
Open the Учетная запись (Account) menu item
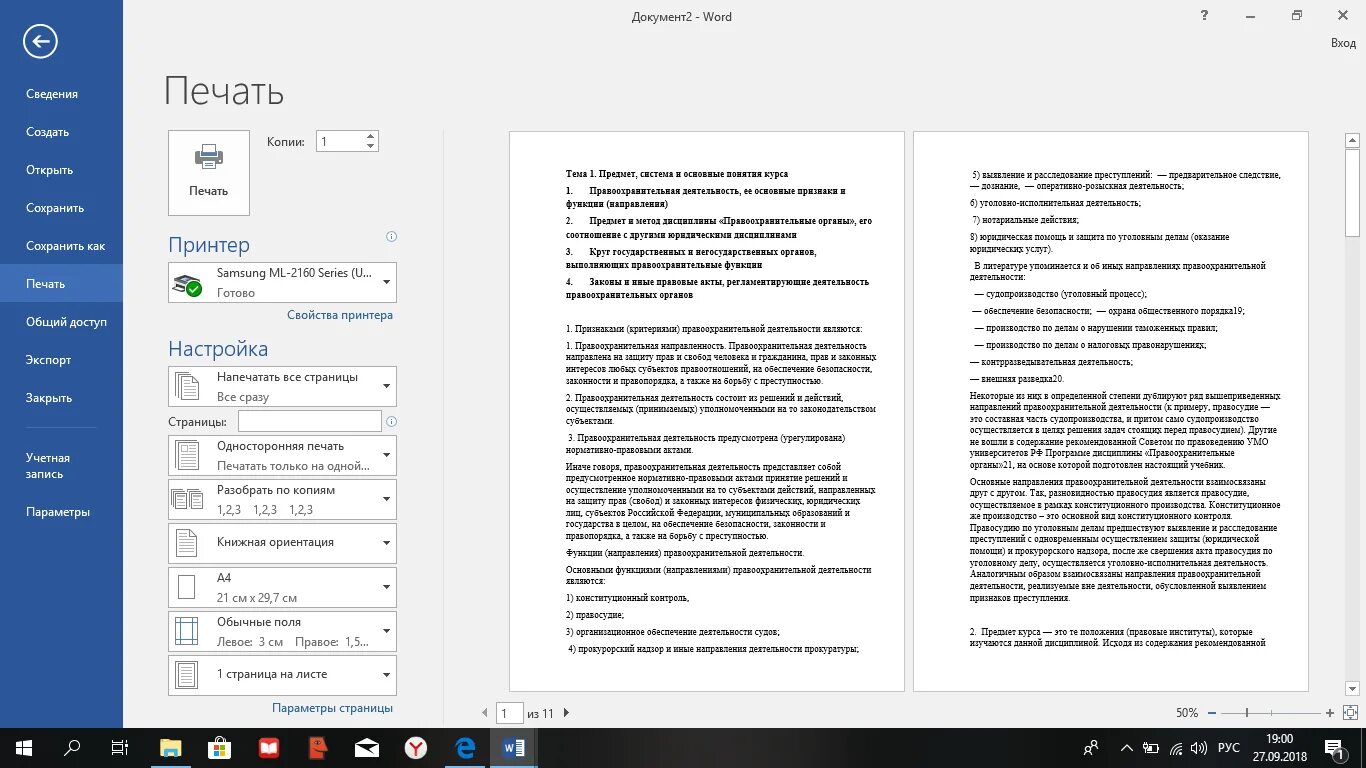coord(62,466)
